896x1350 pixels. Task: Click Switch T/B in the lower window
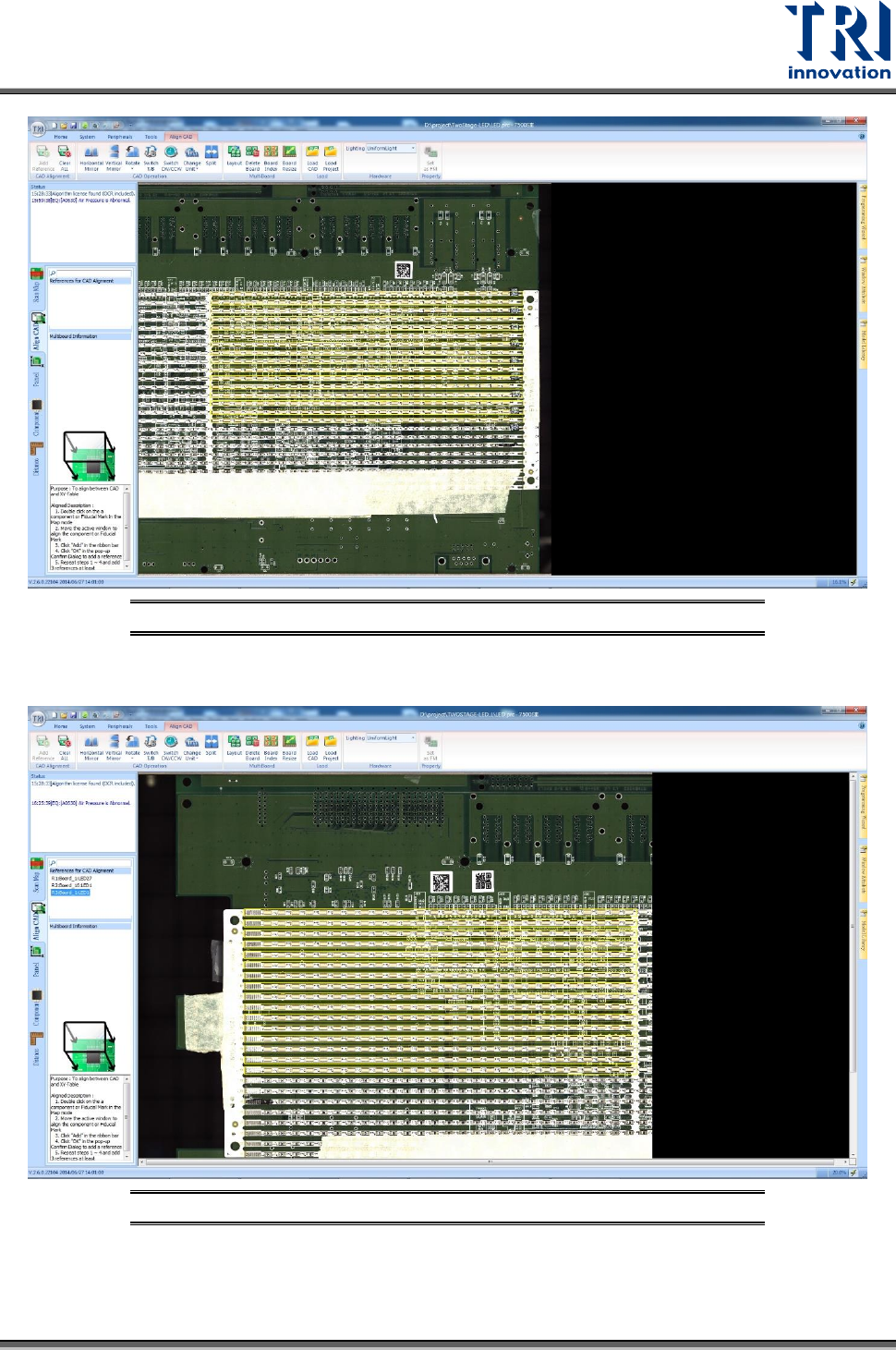[151, 747]
